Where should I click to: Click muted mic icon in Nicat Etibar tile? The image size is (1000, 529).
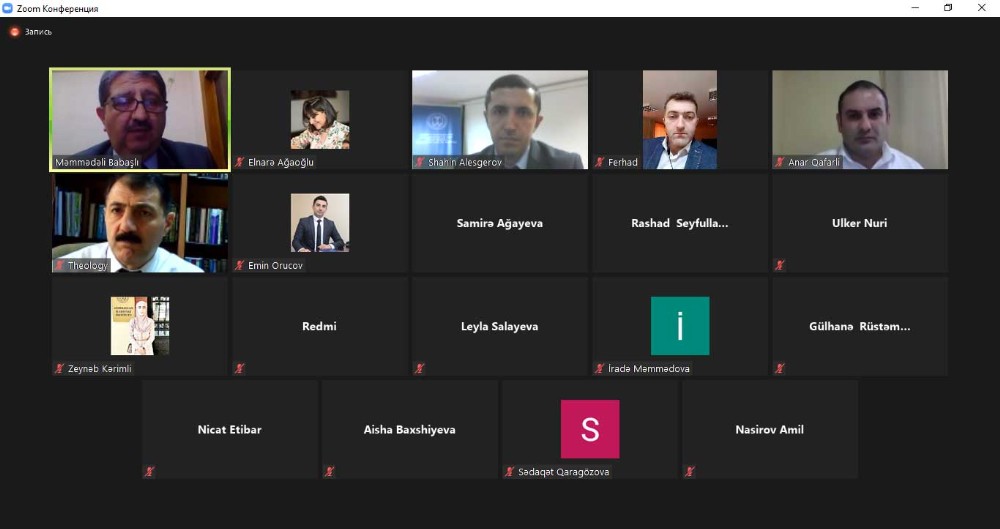point(149,472)
